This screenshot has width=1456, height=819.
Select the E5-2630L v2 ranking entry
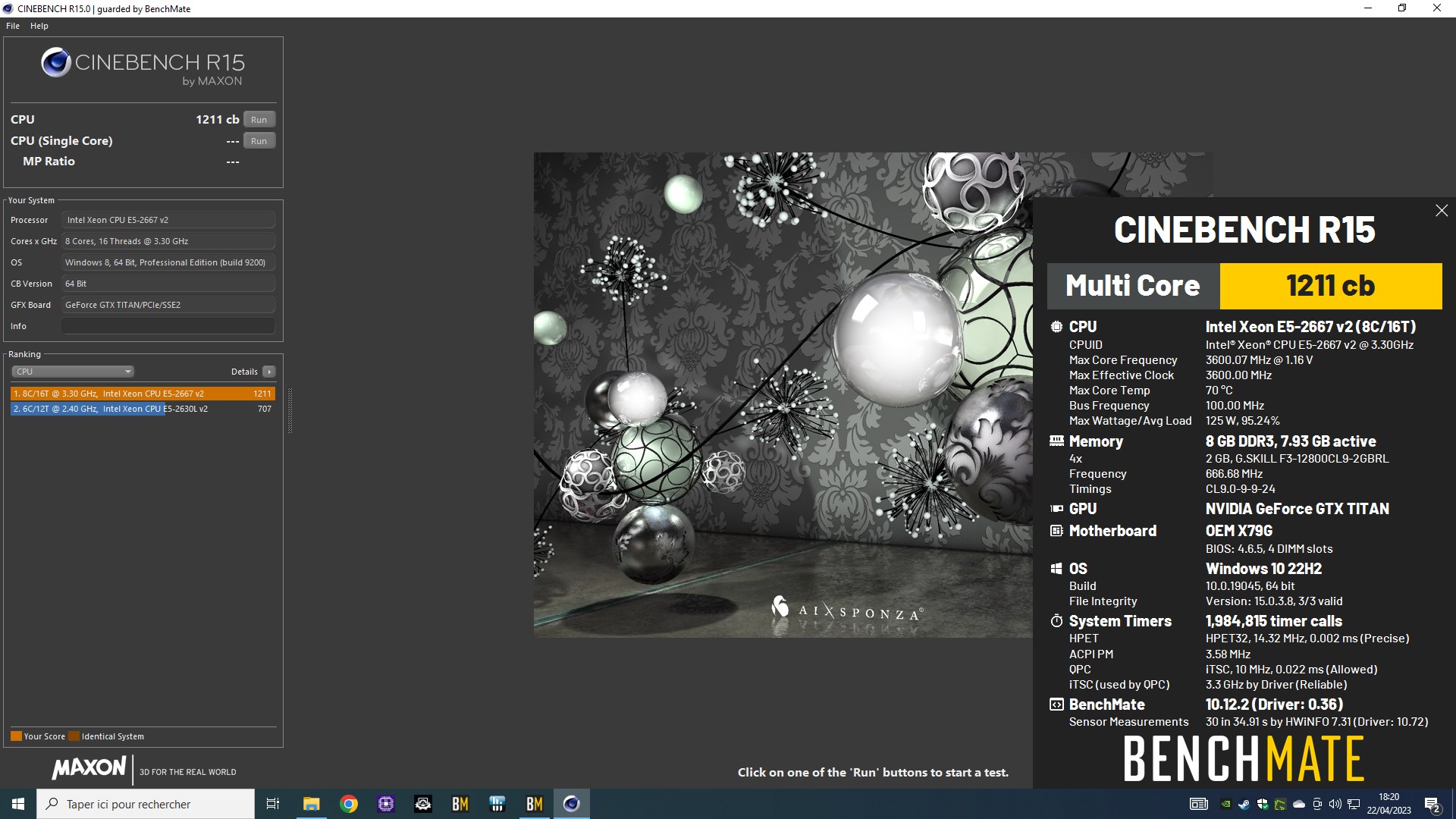(x=143, y=409)
